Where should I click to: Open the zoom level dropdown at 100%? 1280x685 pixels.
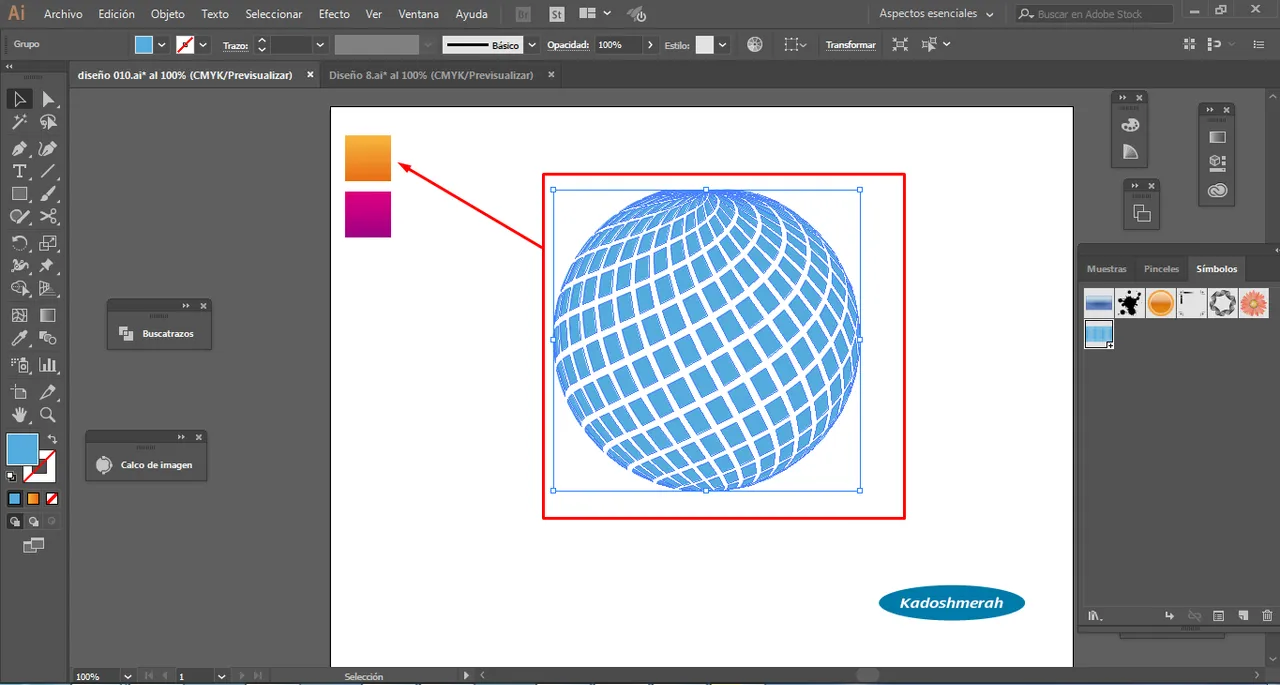coord(127,676)
